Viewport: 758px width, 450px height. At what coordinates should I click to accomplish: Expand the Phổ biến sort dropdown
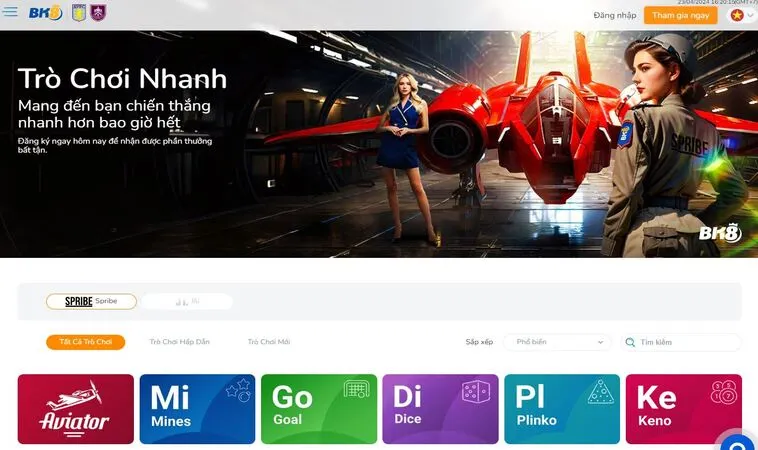555,342
